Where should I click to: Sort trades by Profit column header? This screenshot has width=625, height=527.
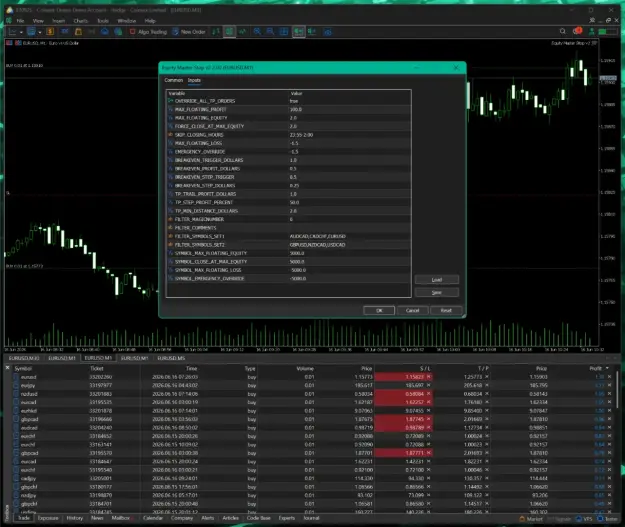(x=596, y=368)
